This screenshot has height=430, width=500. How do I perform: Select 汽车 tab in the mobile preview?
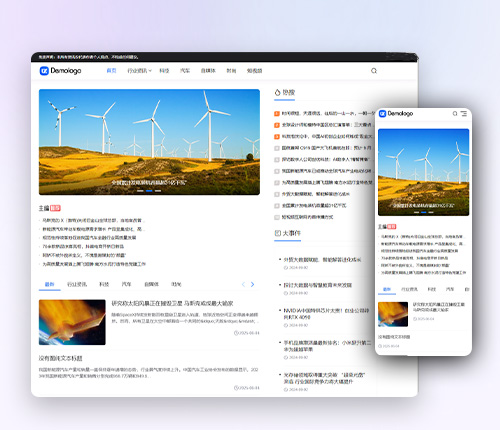coord(450,289)
